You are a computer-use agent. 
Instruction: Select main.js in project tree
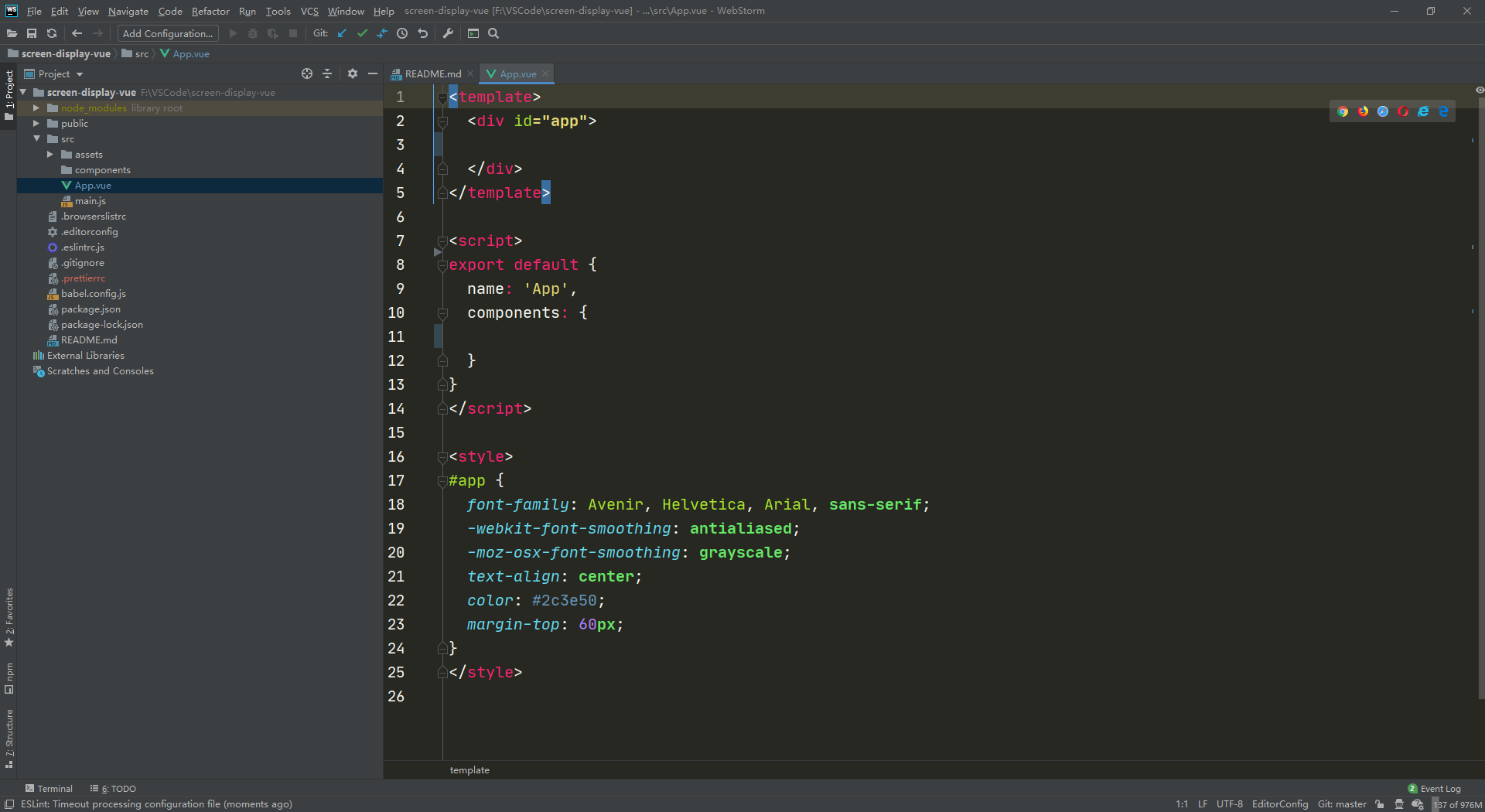[90, 200]
